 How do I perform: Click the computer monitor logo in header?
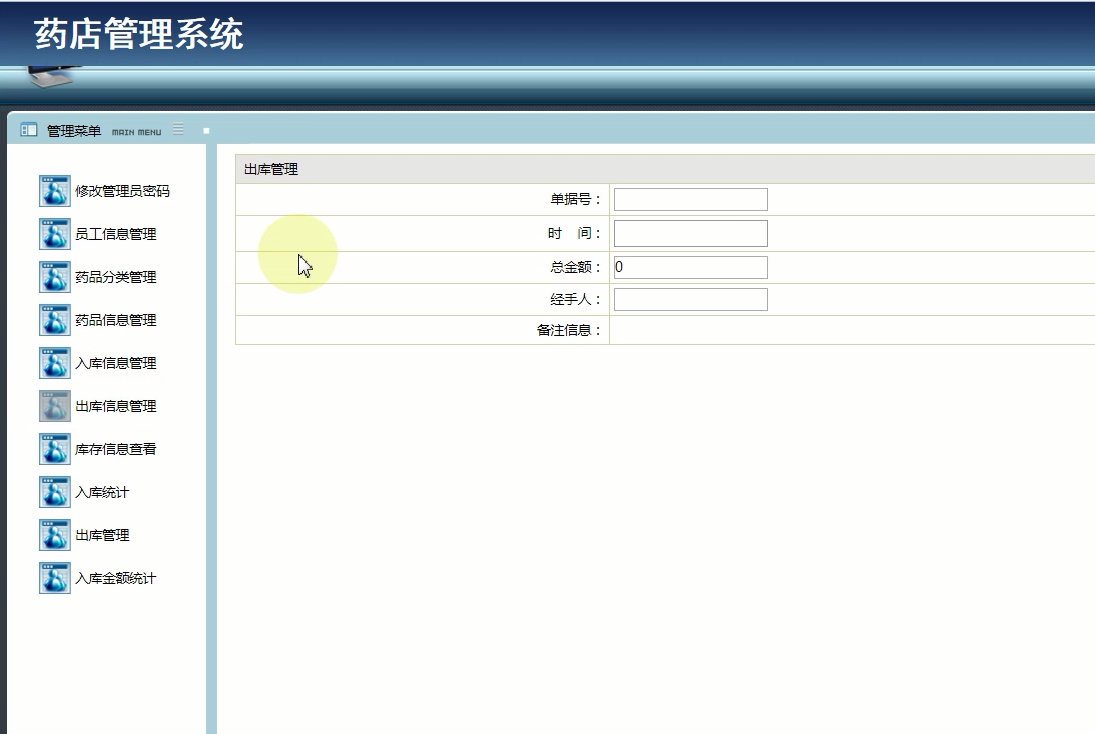[54, 76]
